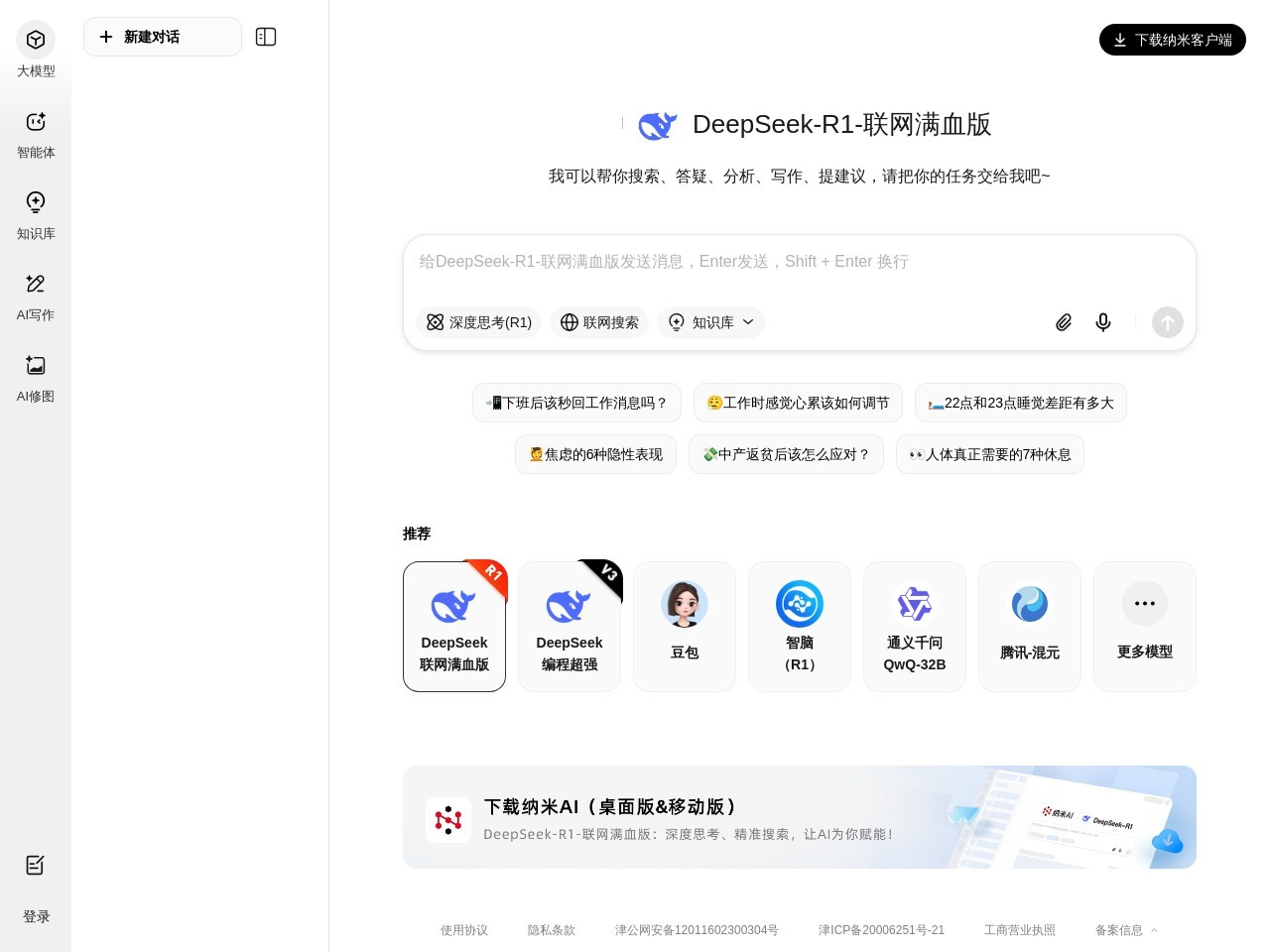The height and width of the screenshot is (952, 1270).
Task: Switch to 大模型 in the sidebar
Action: pos(36,52)
